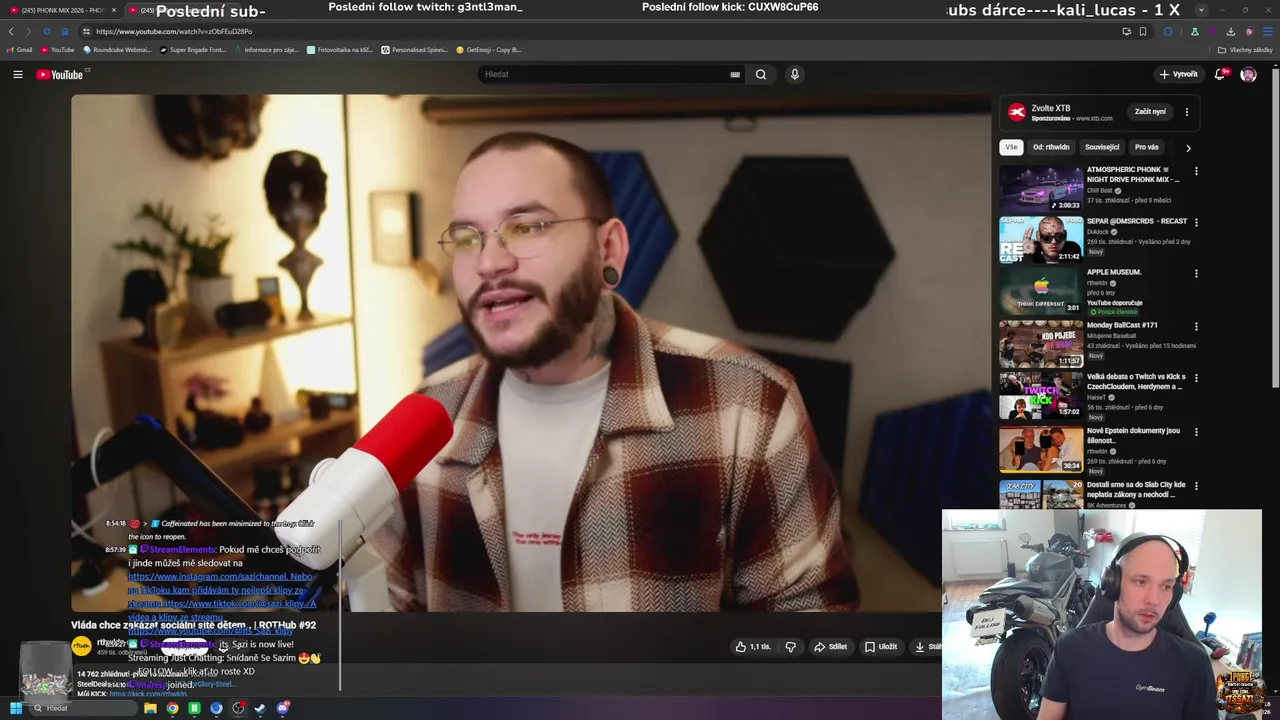1280x720 pixels.
Task: Click the Vytvořit create button
Action: (x=1178, y=74)
